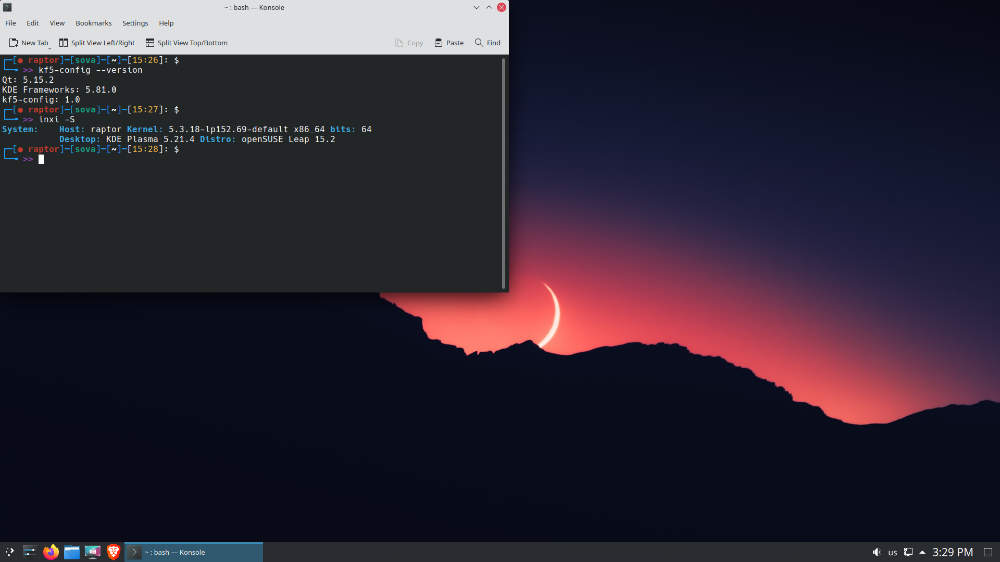Open the KDE application launcher

[10, 552]
